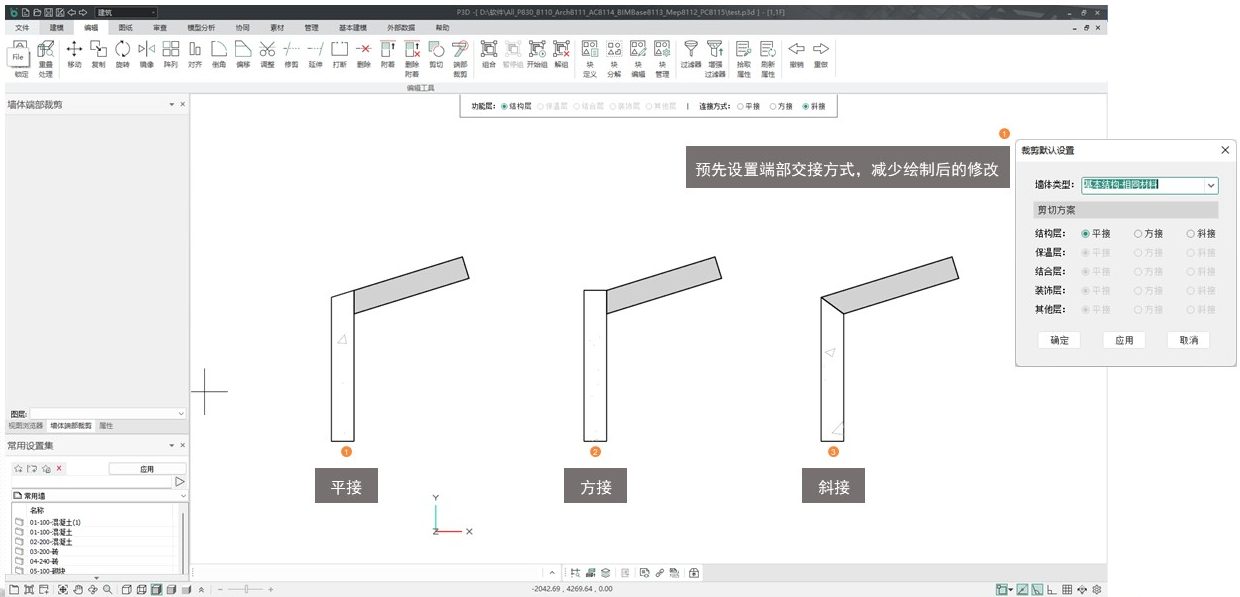1240x597 pixels.
Task: Choose 方接 for 结构层 in dialog
Action: pyautogui.click(x=1148, y=234)
